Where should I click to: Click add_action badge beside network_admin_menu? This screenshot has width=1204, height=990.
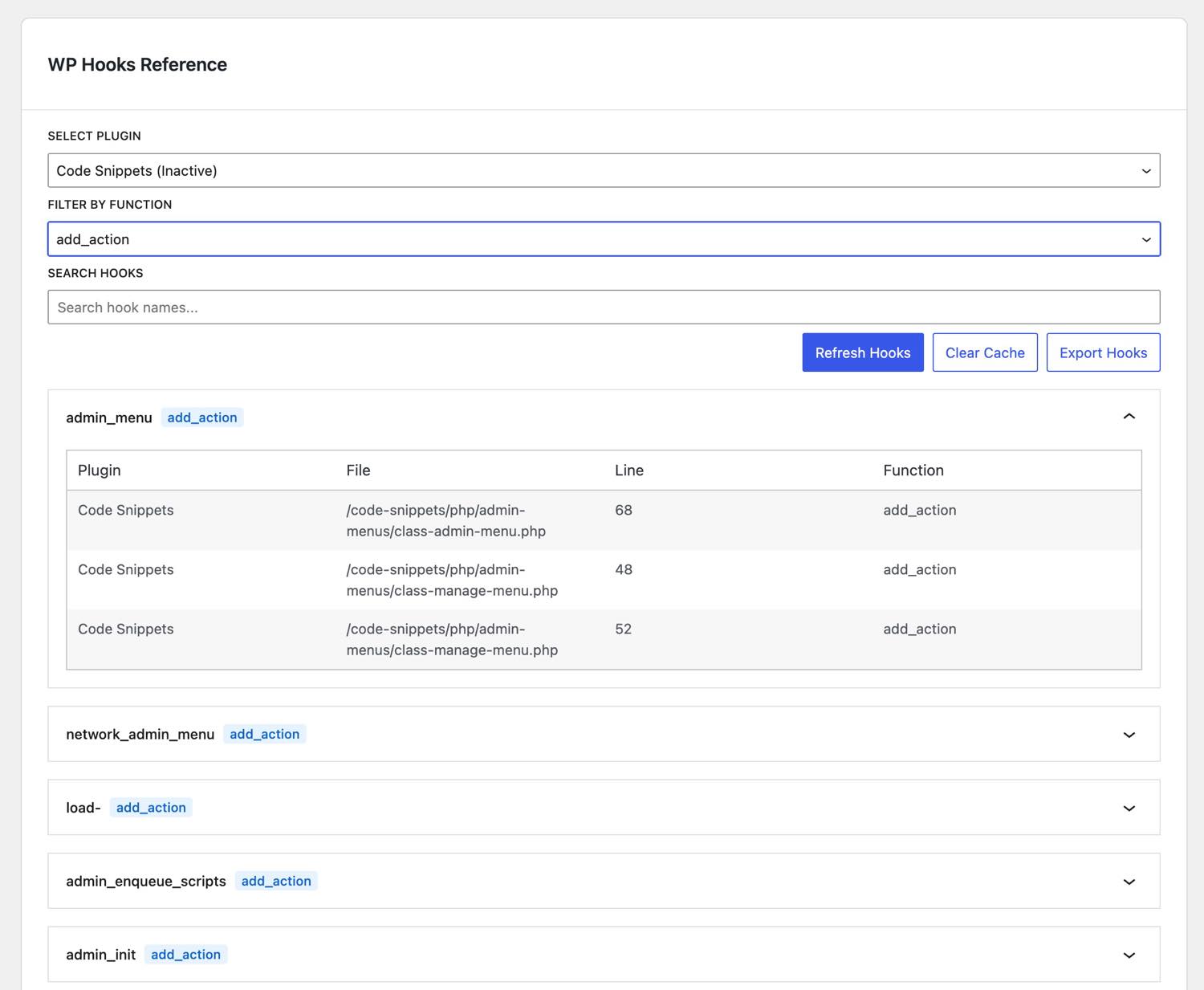click(265, 734)
